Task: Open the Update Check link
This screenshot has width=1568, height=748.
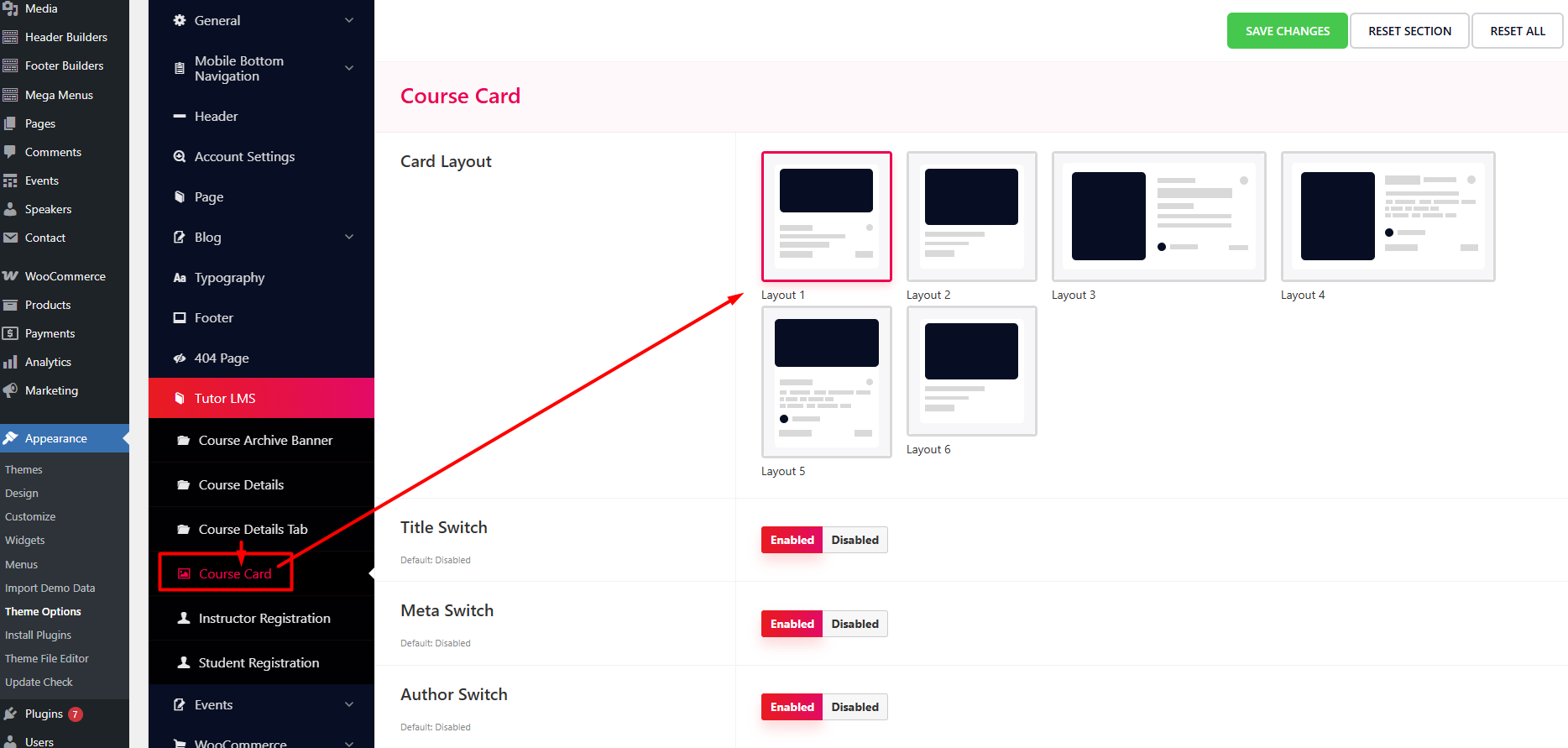Action: click(39, 682)
